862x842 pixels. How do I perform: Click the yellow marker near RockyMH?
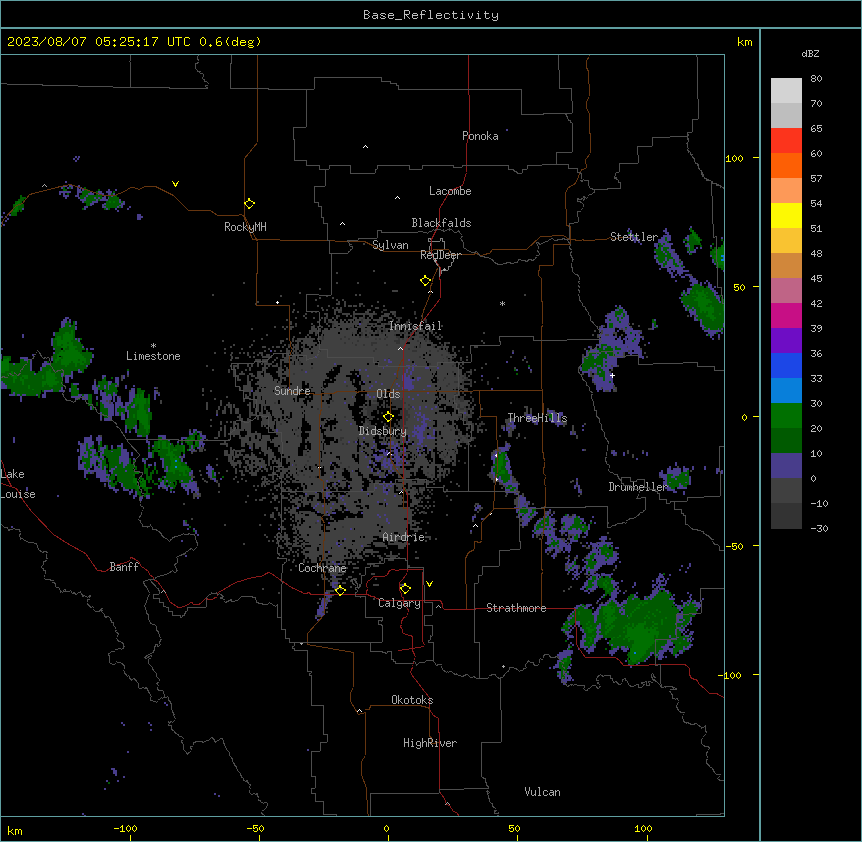click(x=249, y=203)
